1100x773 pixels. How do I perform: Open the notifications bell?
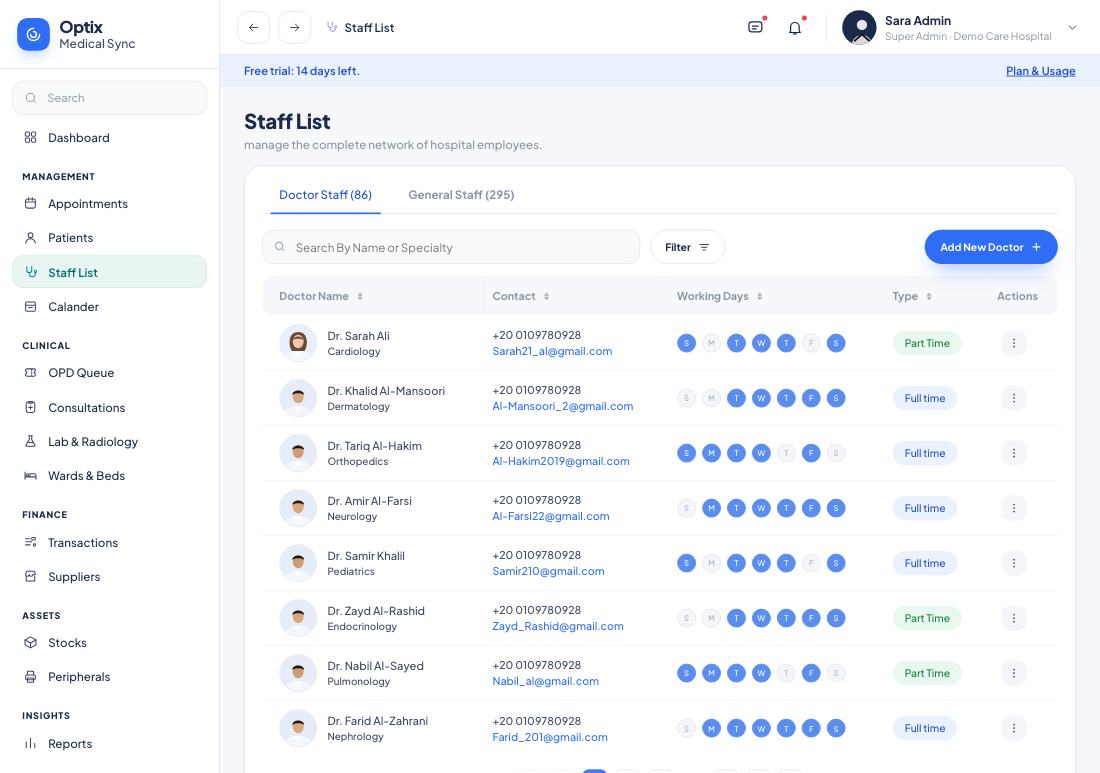coord(795,28)
